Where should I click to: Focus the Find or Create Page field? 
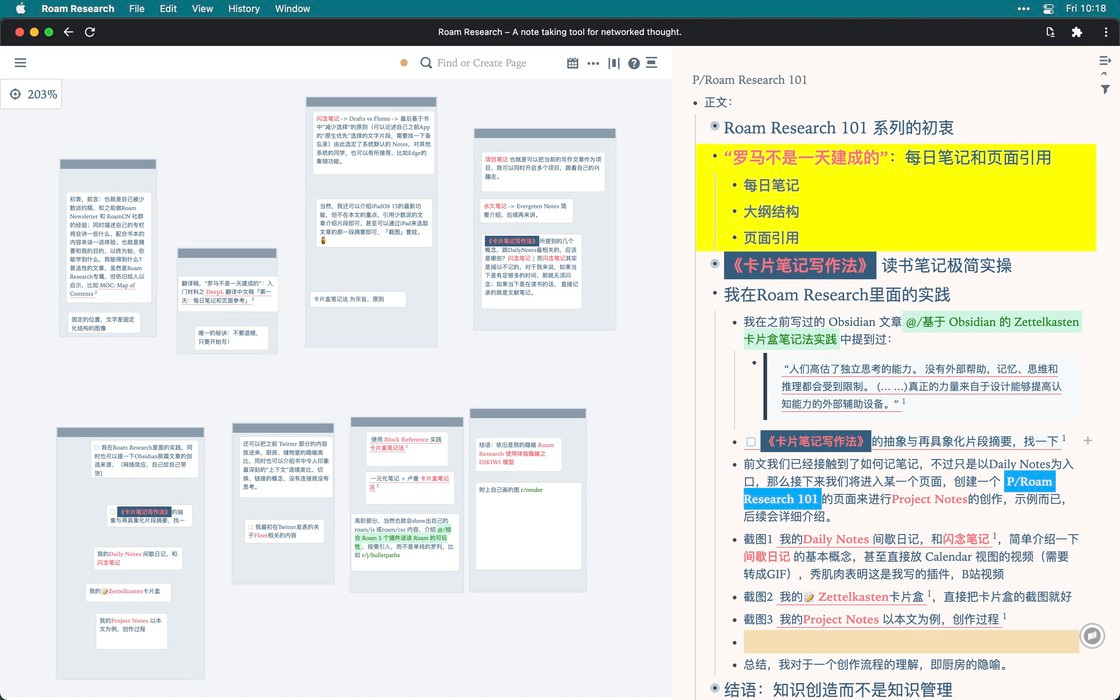(x=481, y=63)
